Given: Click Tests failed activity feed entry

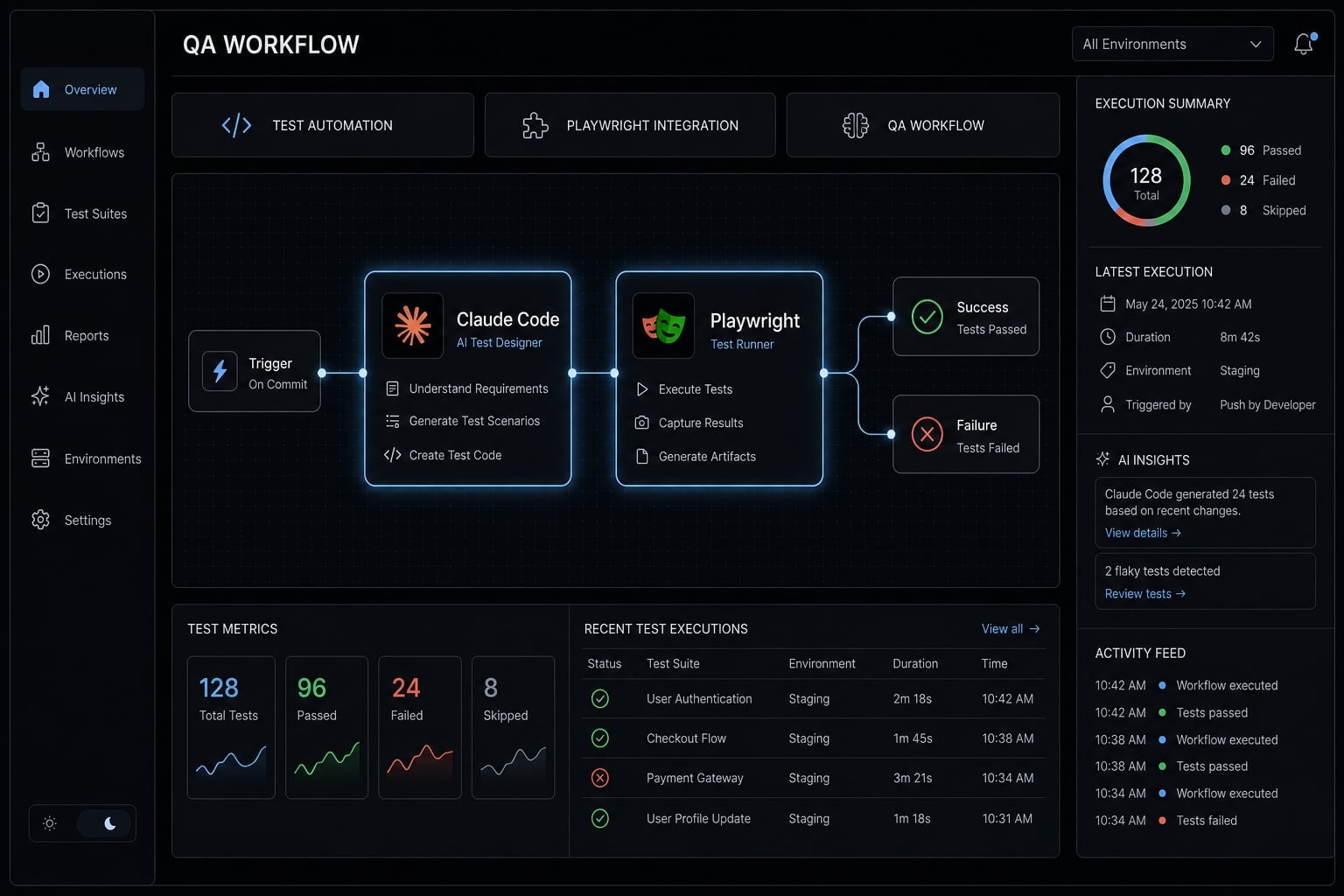Looking at the screenshot, I should click(x=1166, y=820).
